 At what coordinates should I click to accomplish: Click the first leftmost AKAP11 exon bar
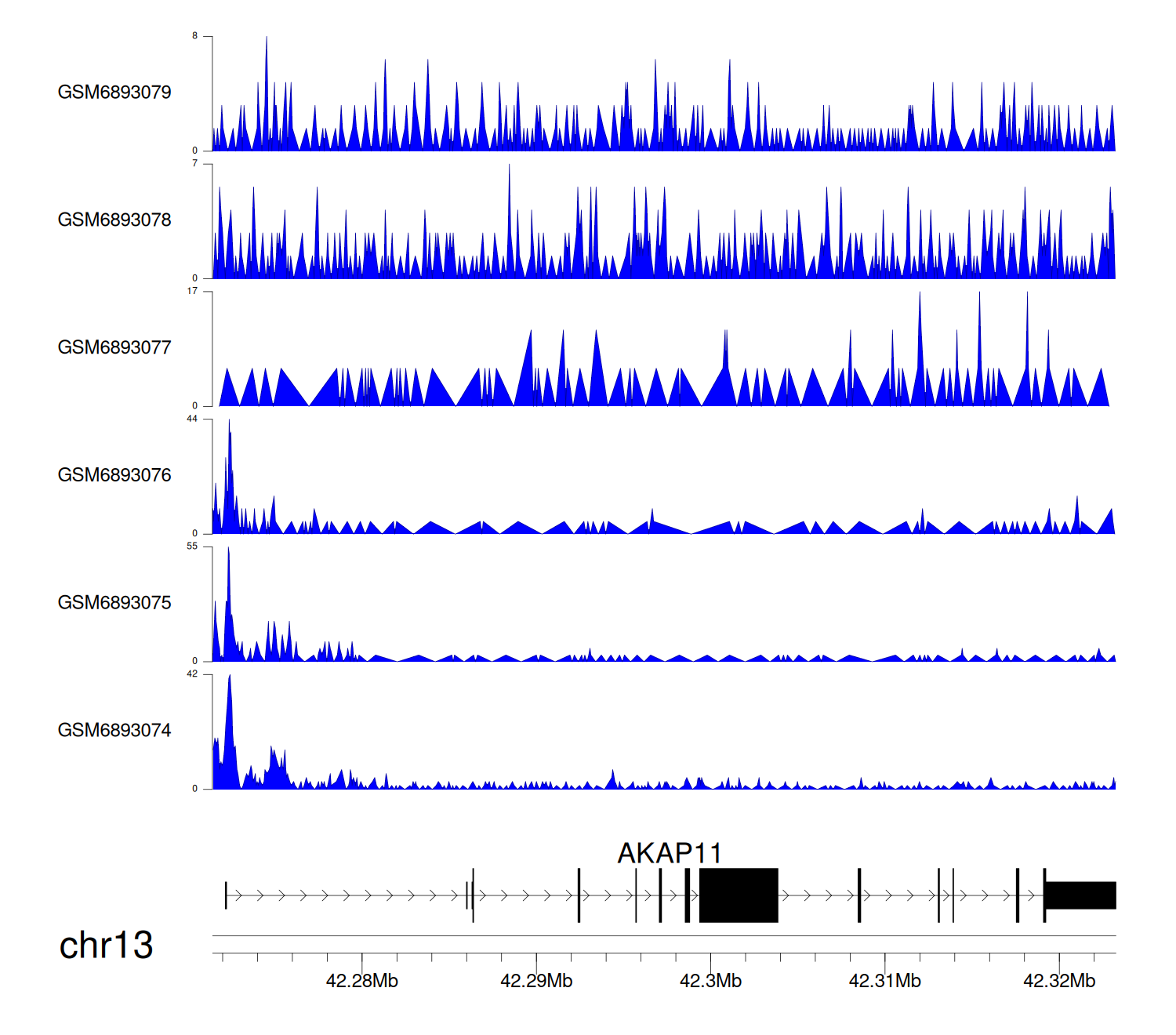click(226, 895)
